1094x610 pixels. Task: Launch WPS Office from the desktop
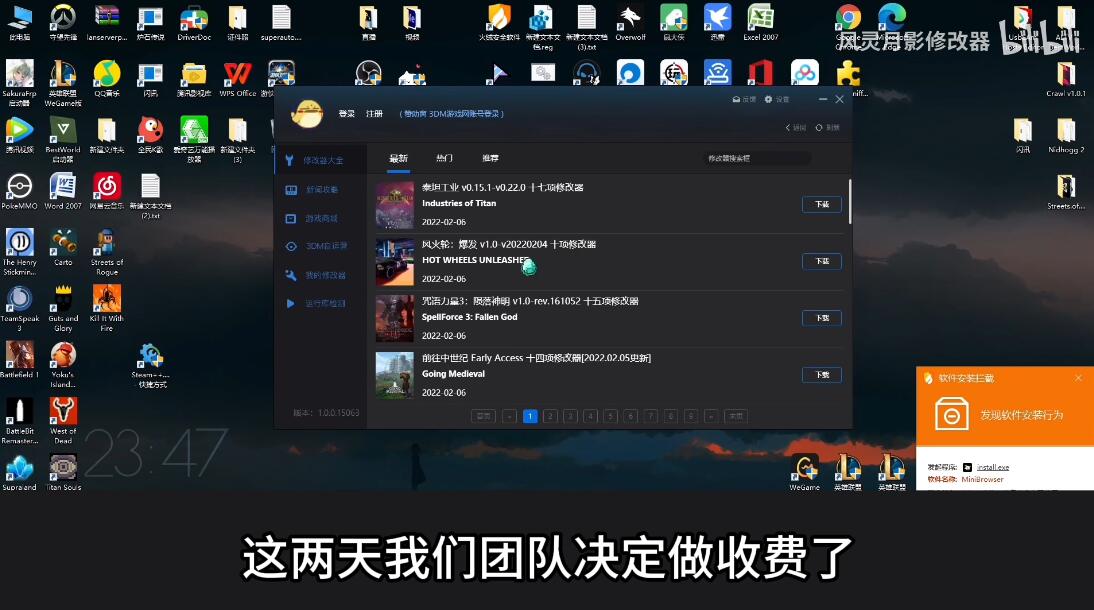[238, 76]
